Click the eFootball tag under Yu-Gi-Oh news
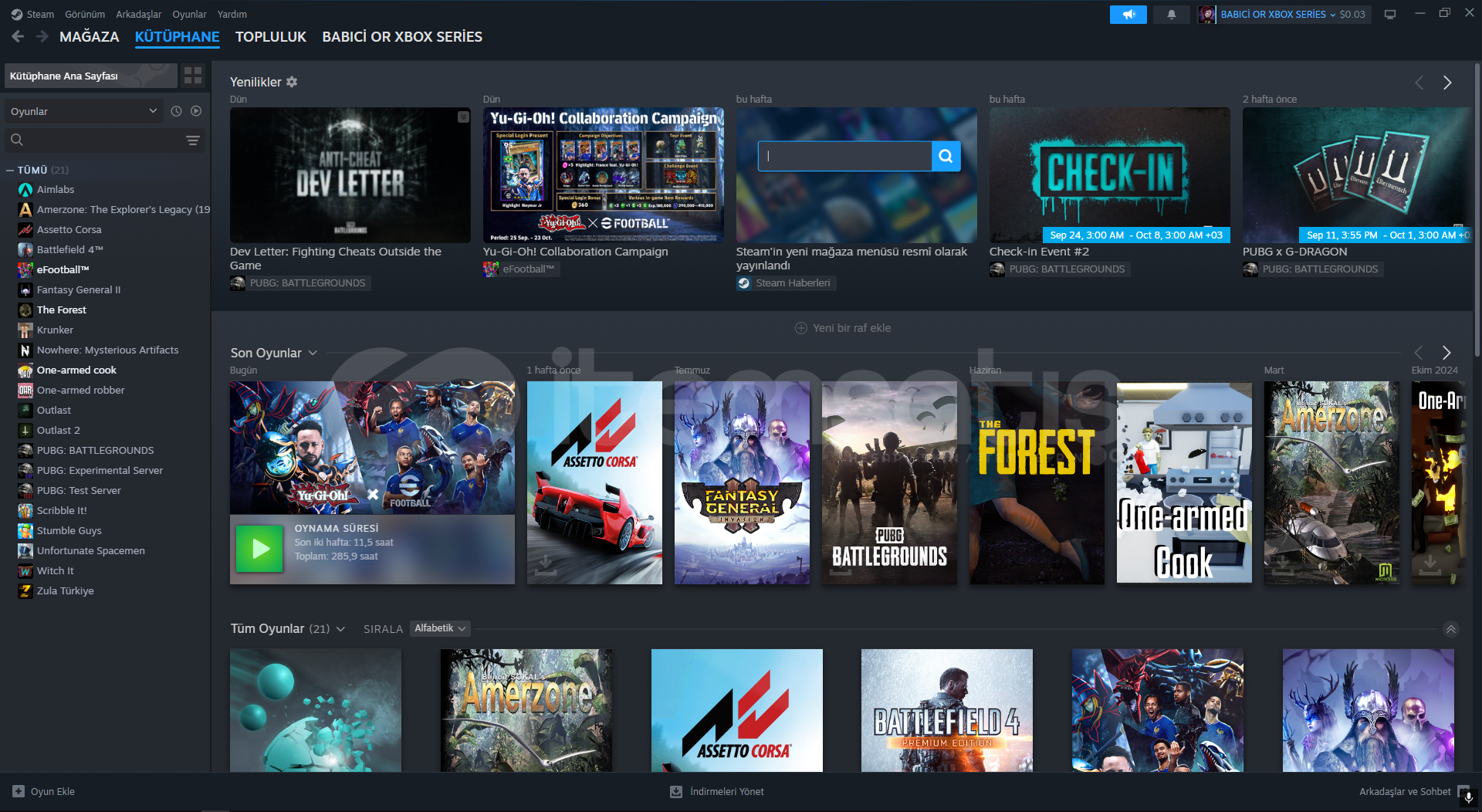This screenshot has width=1482, height=812. pos(522,269)
